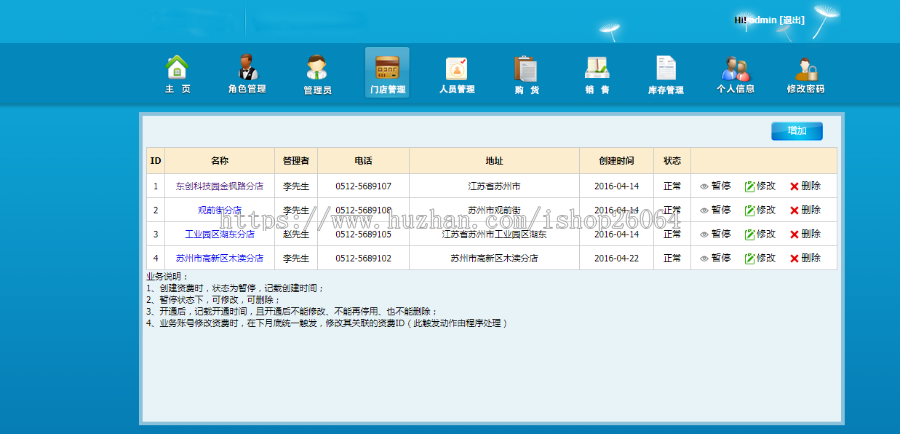Delete 苏州市高新区木渎分店 with 删除

pos(805,258)
